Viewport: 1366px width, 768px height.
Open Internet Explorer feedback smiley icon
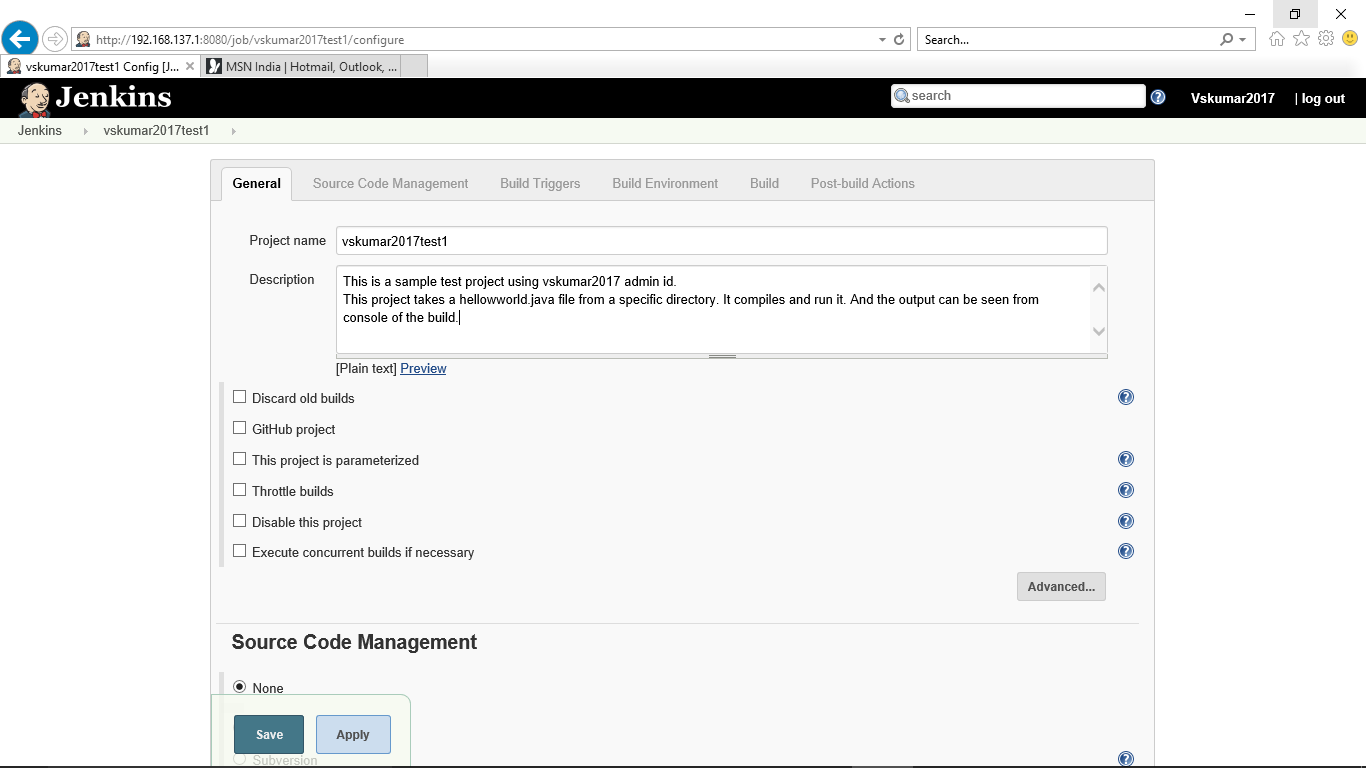1350,38
